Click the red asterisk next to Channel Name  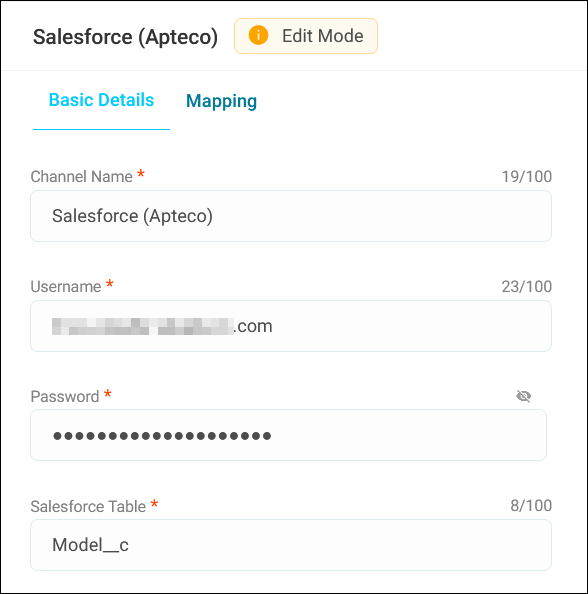click(141, 175)
